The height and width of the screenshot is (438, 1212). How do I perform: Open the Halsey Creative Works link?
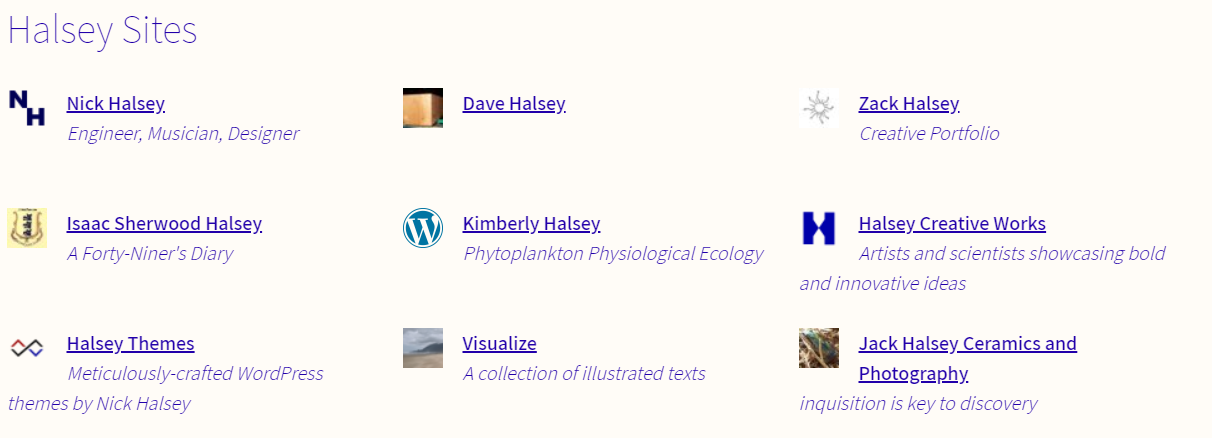point(952,223)
